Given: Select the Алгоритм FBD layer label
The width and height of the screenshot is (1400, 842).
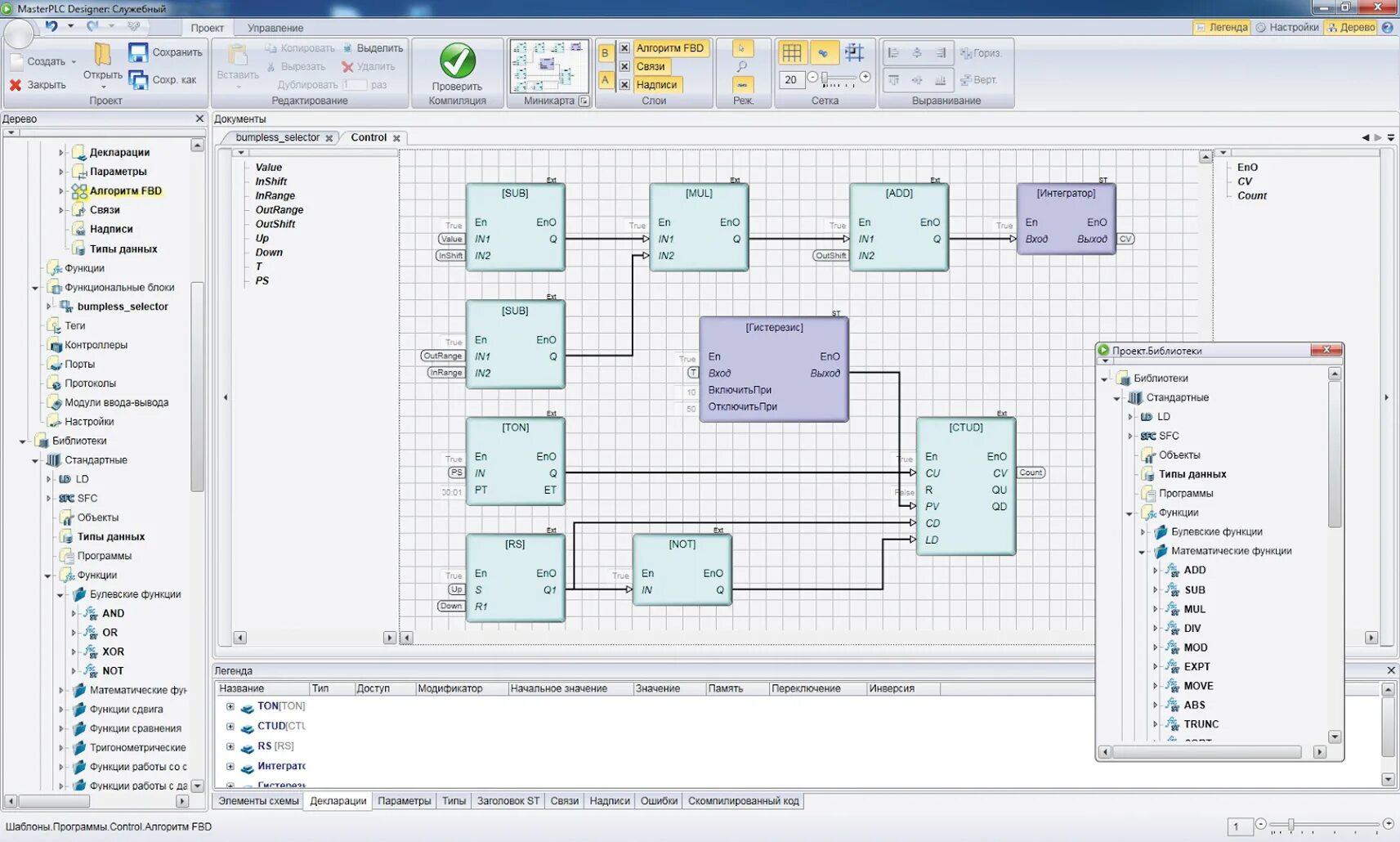Looking at the screenshot, I should [670, 48].
